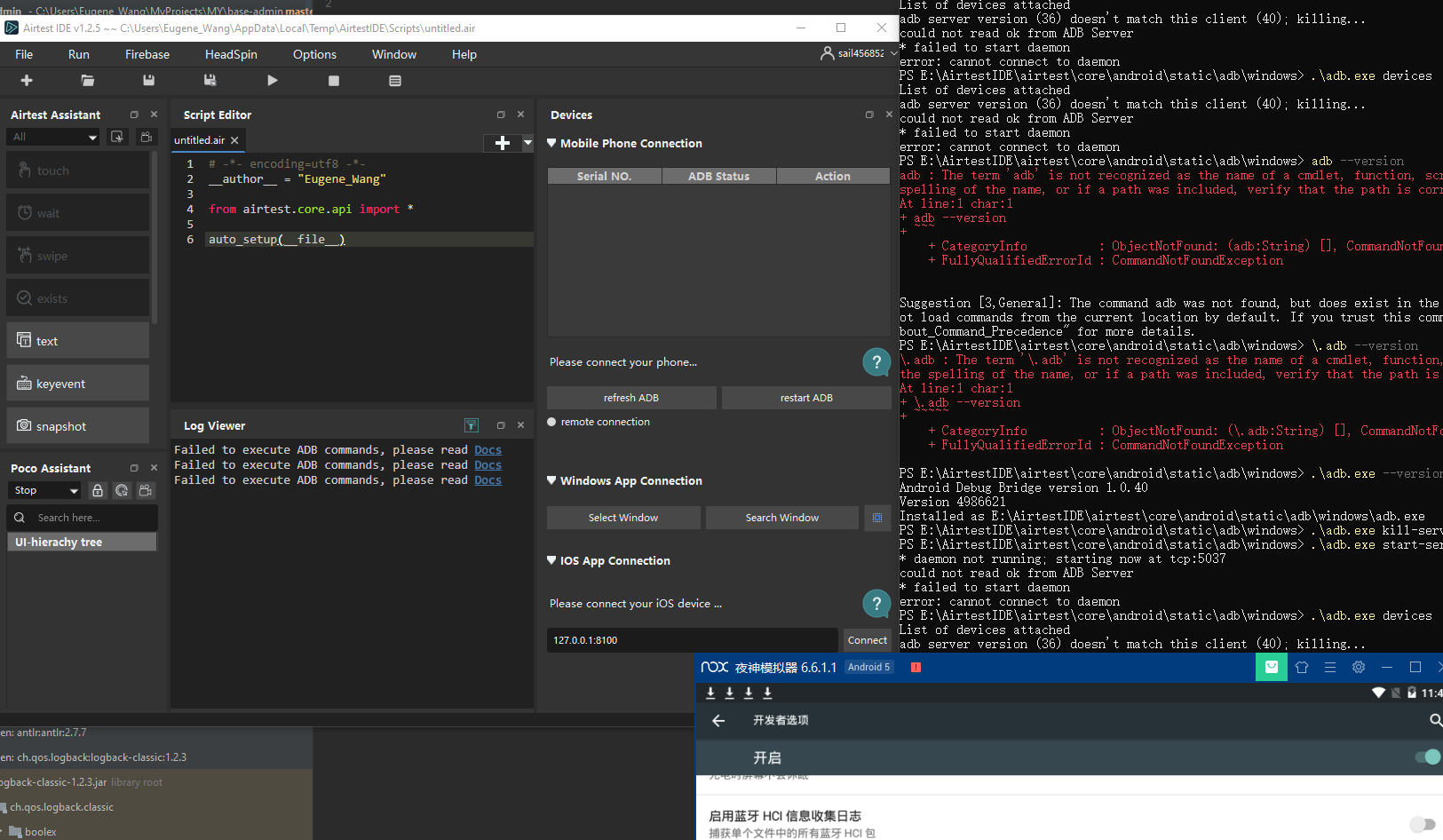Run the current Airtest script
The image size is (1443, 840).
point(272,80)
